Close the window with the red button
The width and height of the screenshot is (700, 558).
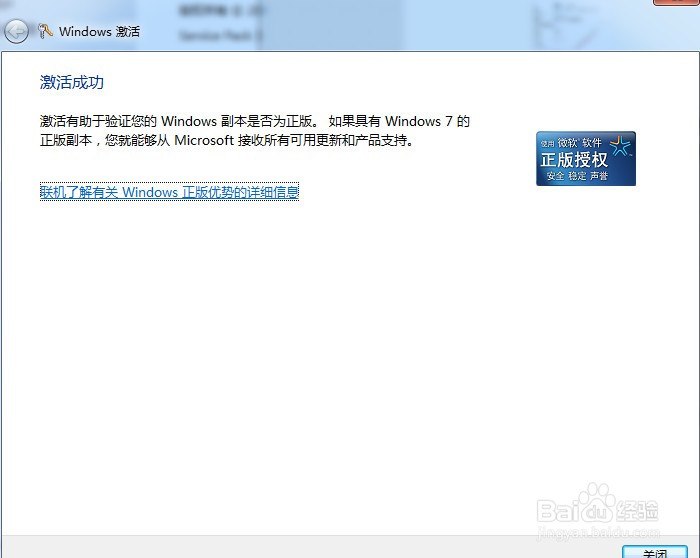[x=676, y=2]
